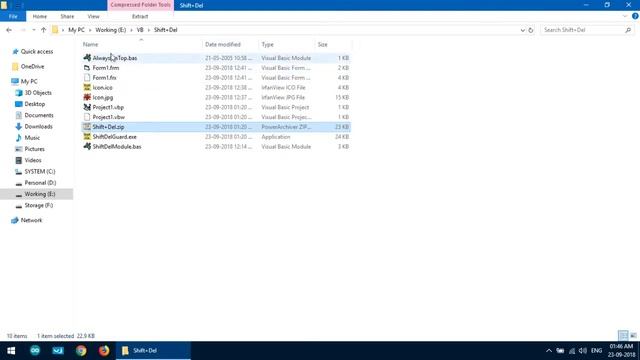640x360 pixels.
Task: Click the ShiftDelGuard.exe file name
Action: 115,137
